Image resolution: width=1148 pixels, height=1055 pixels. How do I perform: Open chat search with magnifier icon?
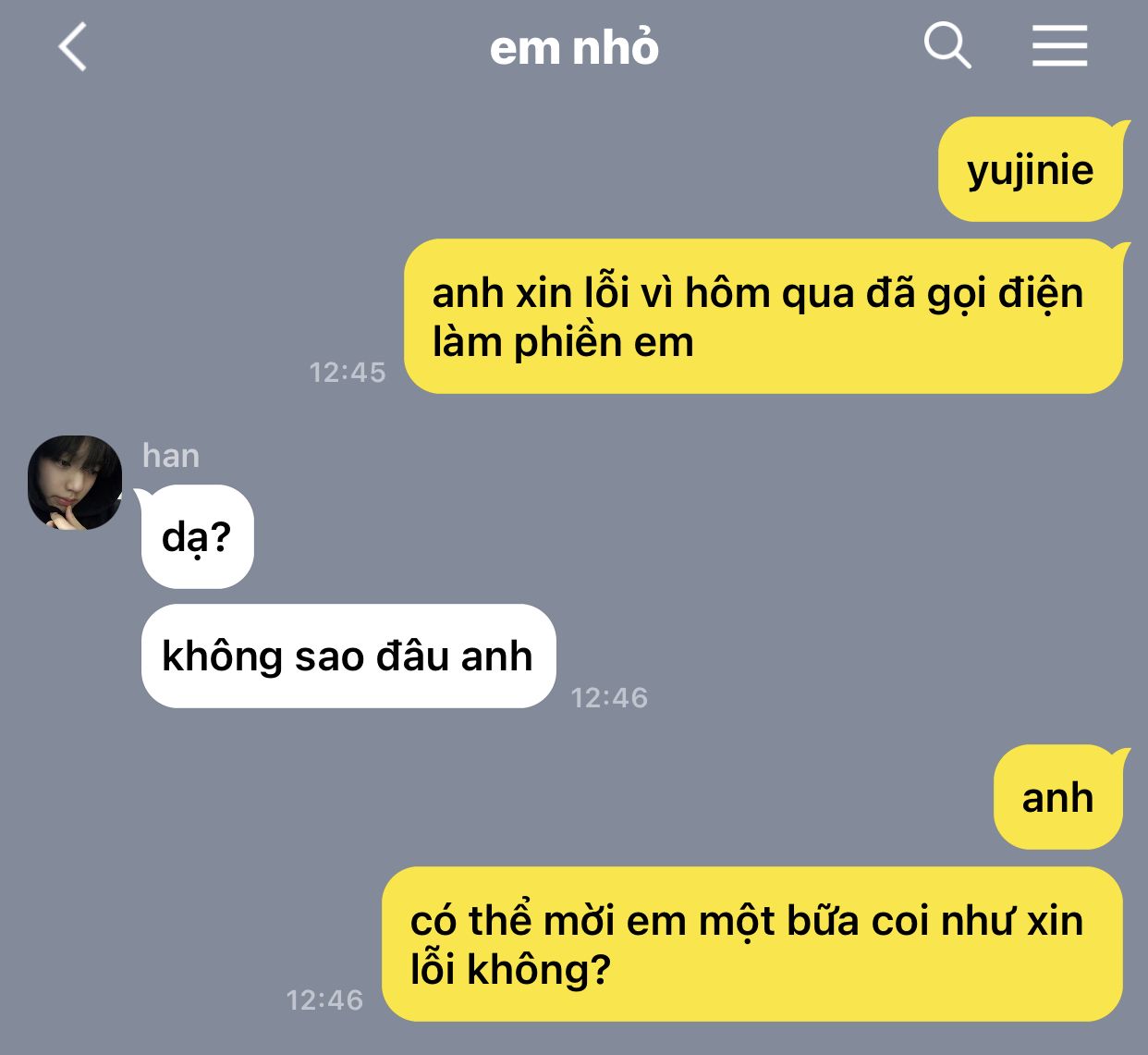[x=947, y=45]
